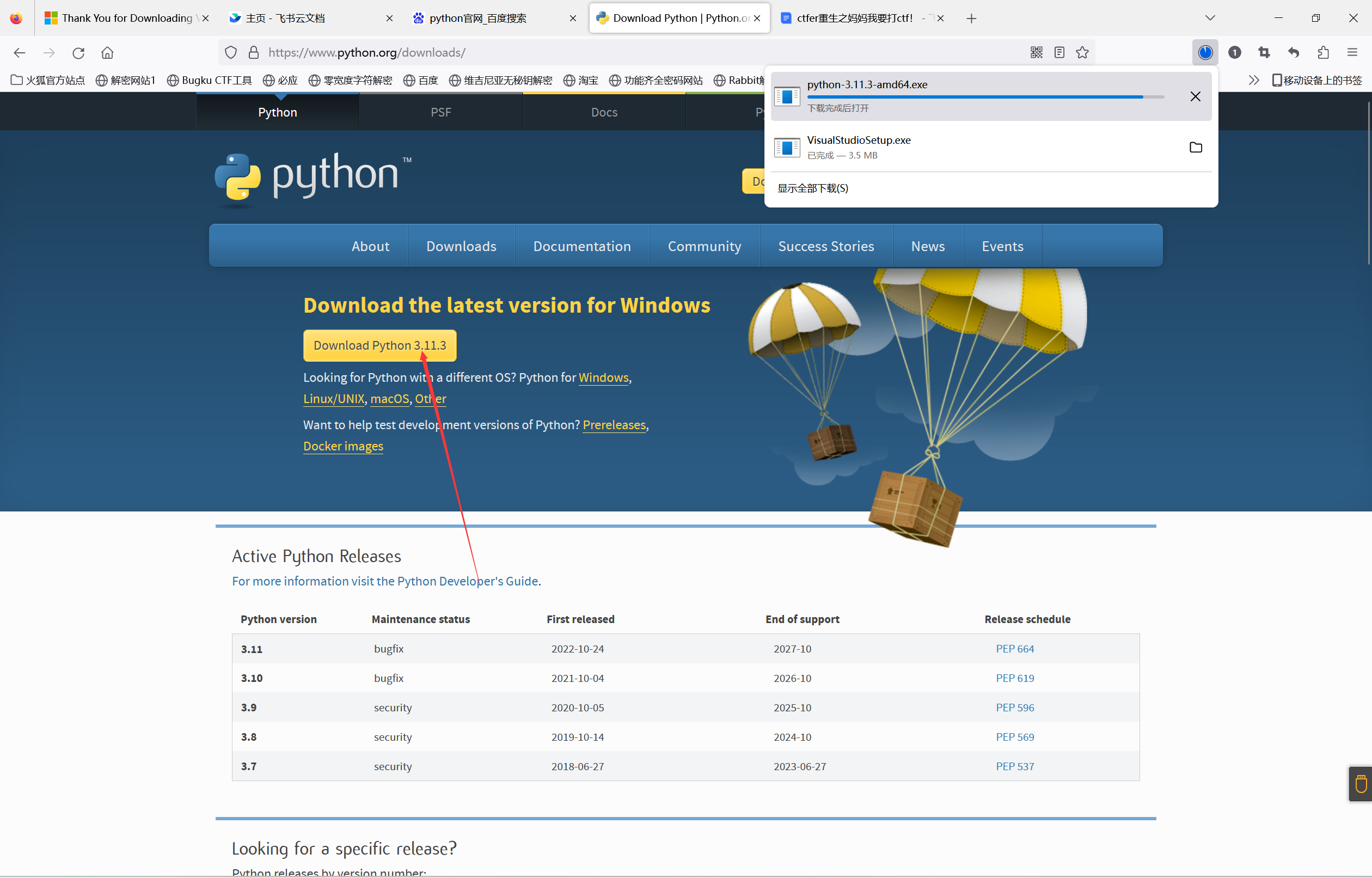Open the Firefox application menu
Image resolution: width=1372 pixels, height=878 pixels.
[x=1352, y=52]
